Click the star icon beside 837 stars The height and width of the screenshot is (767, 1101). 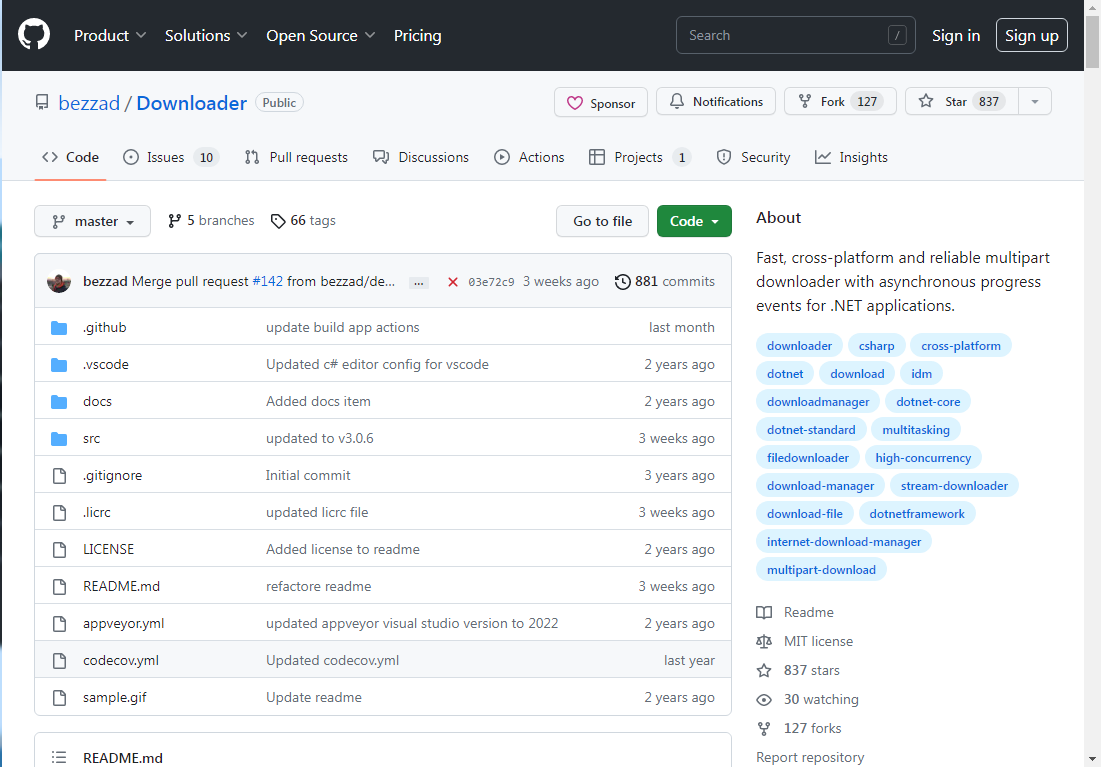[x=764, y=671]
